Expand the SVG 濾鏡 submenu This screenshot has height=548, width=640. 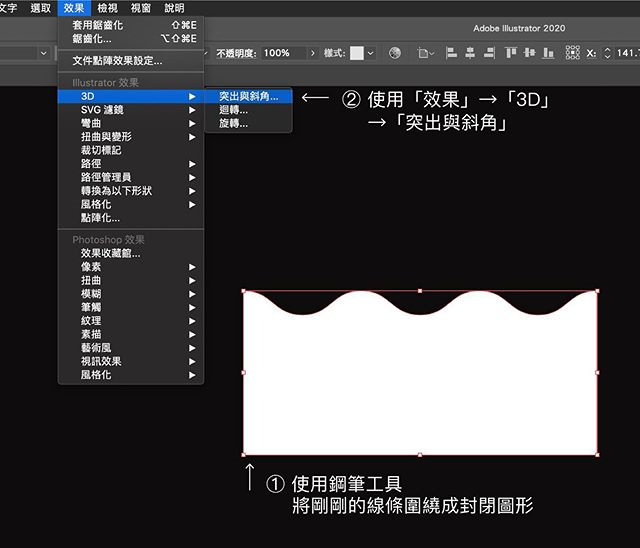coord(131,110)
